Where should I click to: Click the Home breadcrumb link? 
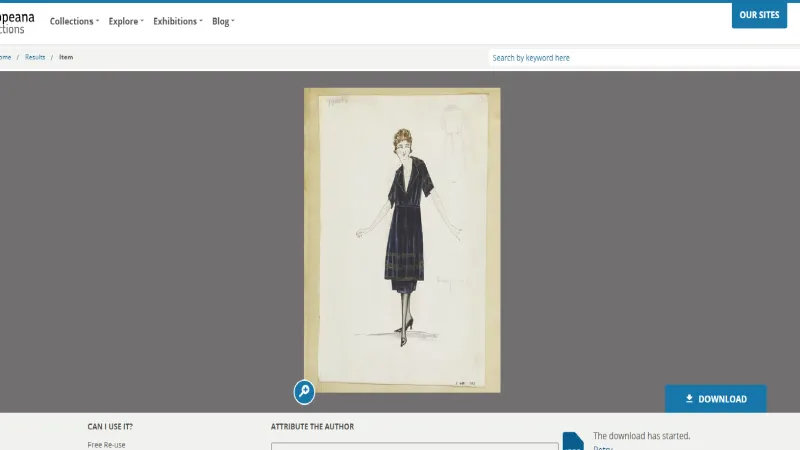pos(5,57)
